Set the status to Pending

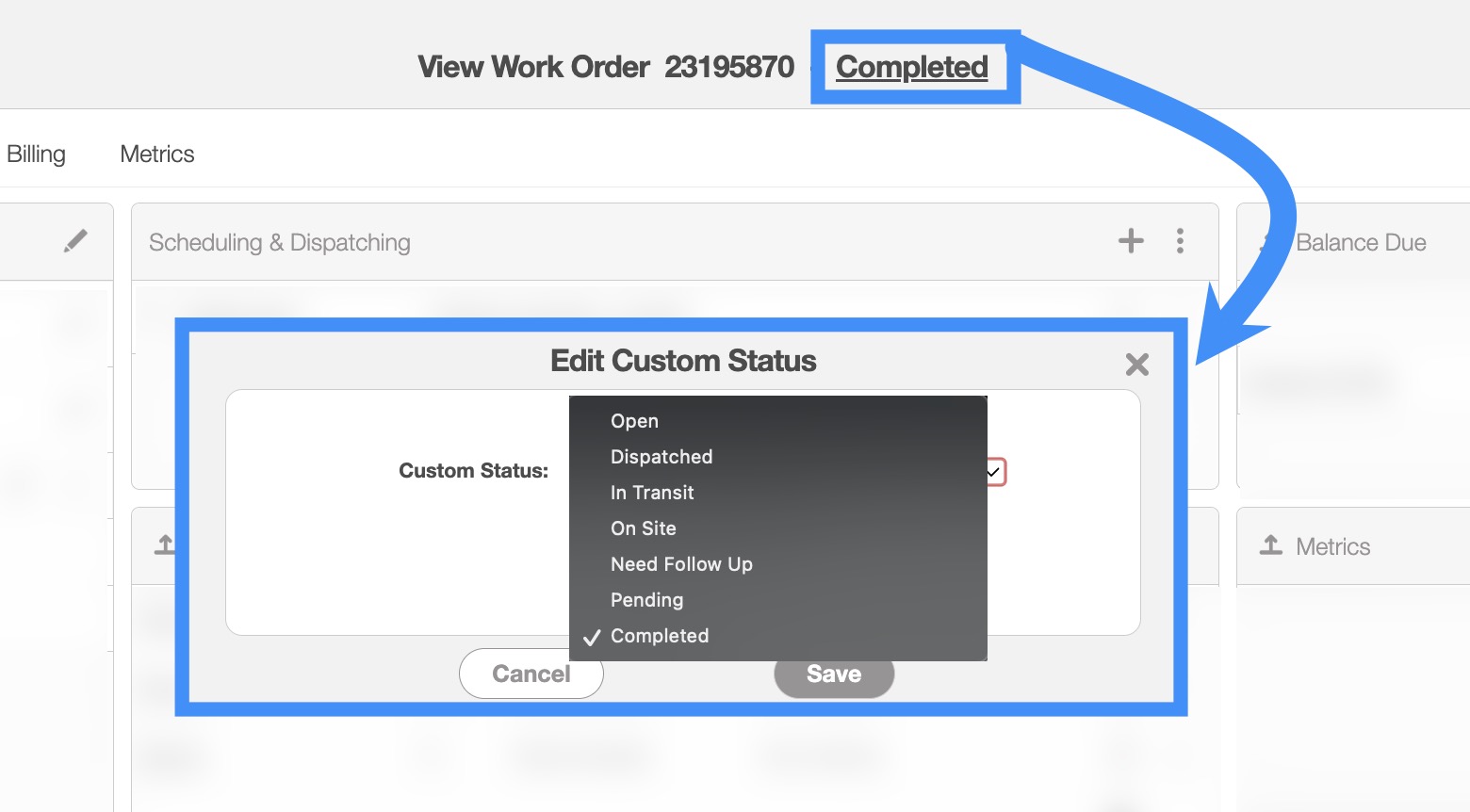coord(646,600)
